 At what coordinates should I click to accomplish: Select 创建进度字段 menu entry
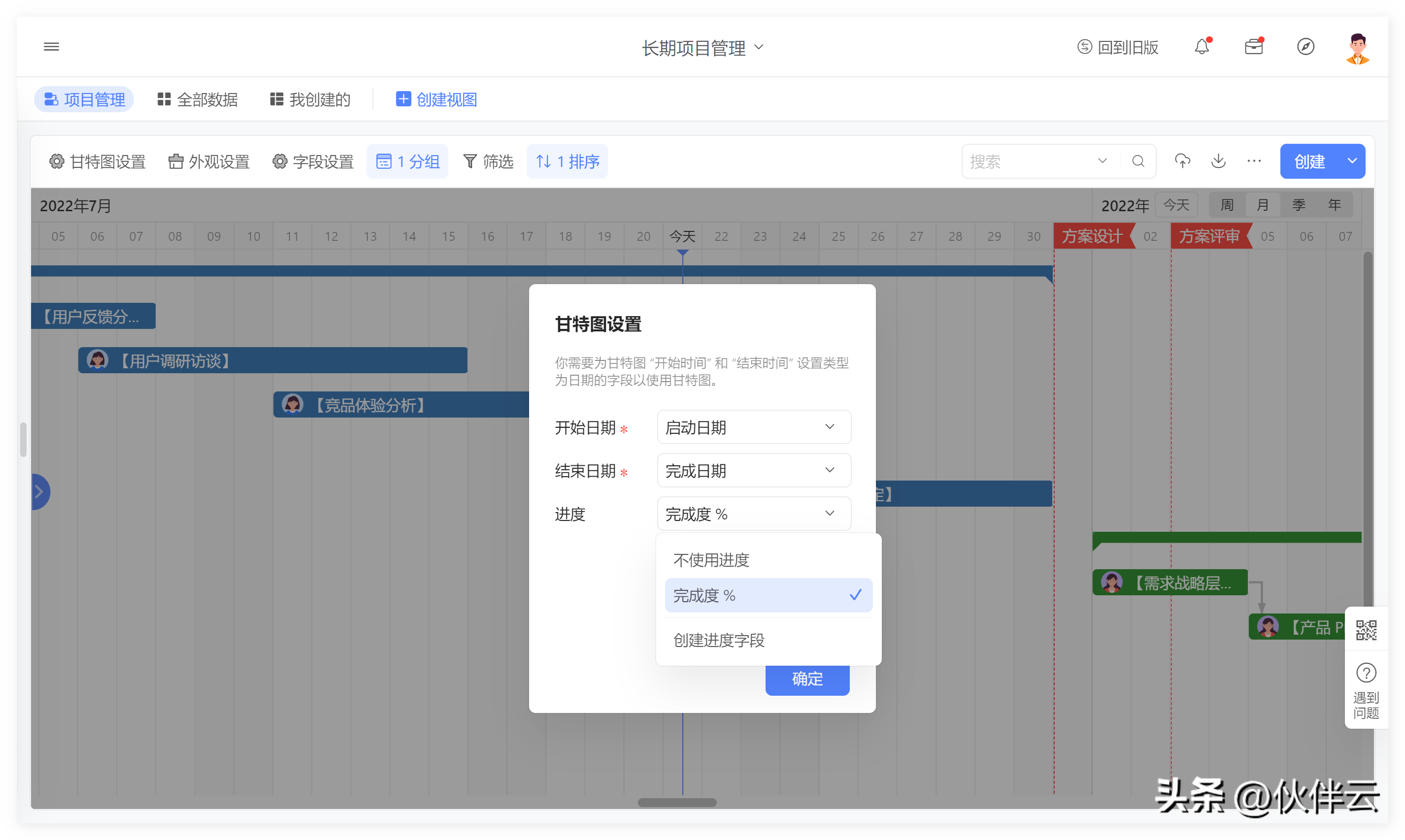[x=718, y=641]
